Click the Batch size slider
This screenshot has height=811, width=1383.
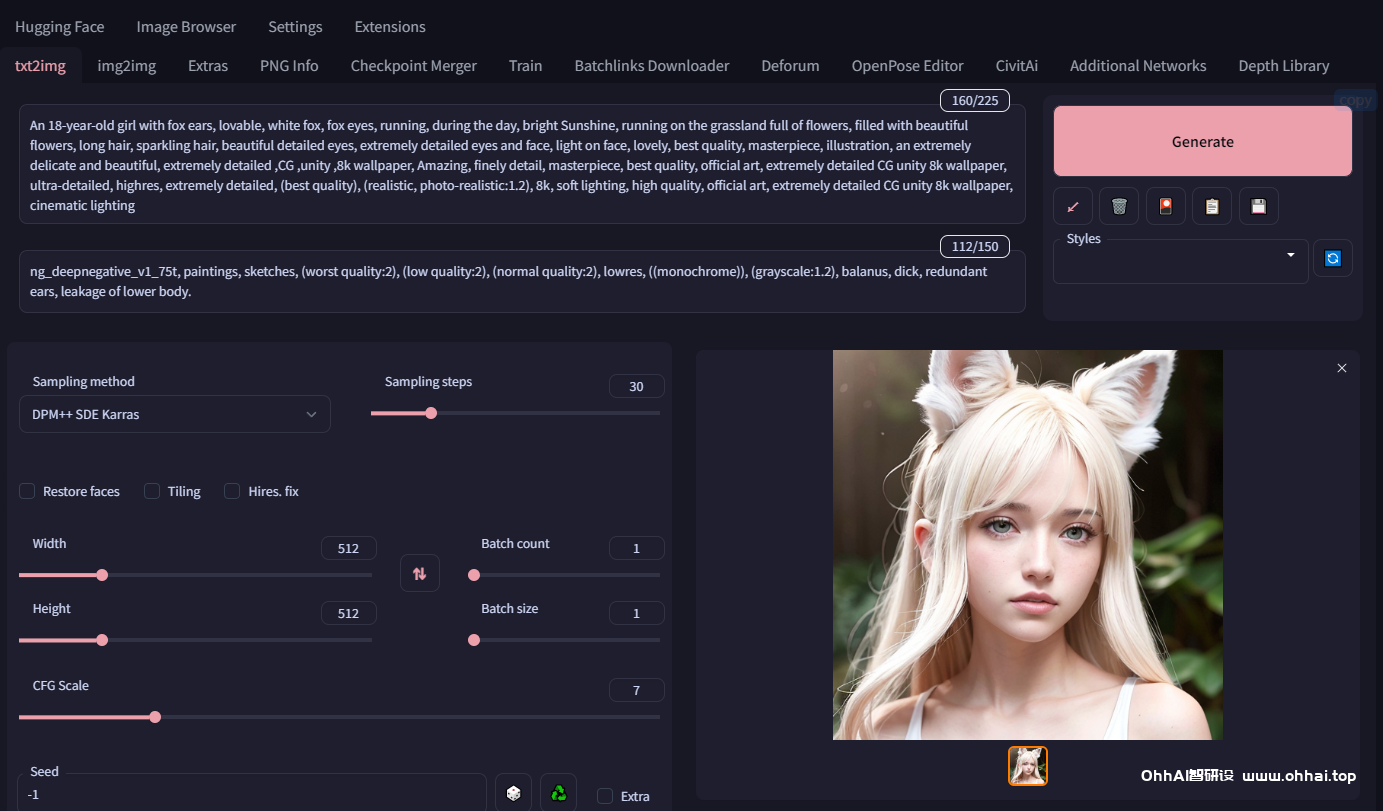click(564, 640)
